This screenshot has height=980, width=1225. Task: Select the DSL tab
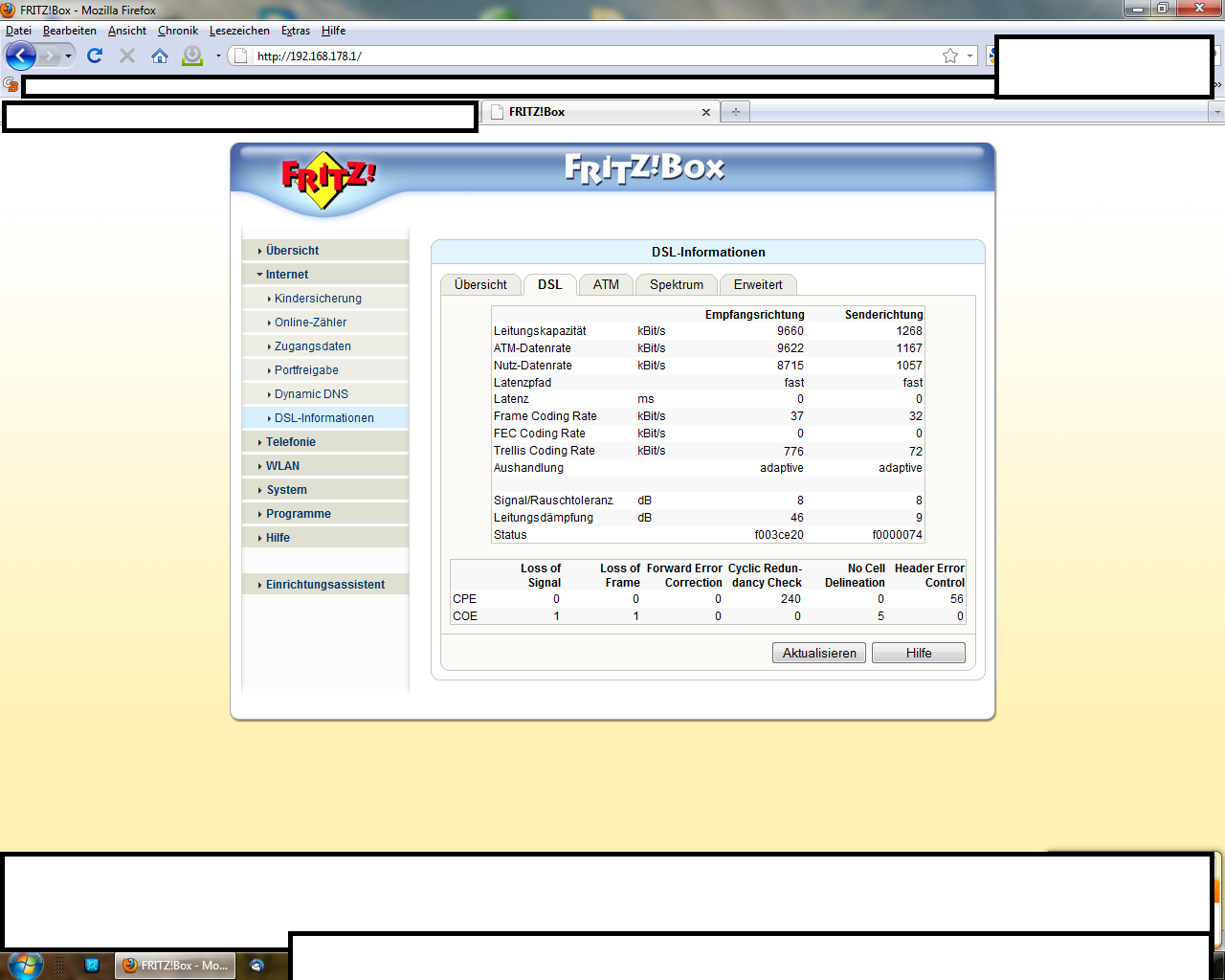pyautogui.click(x=549, y=284)
